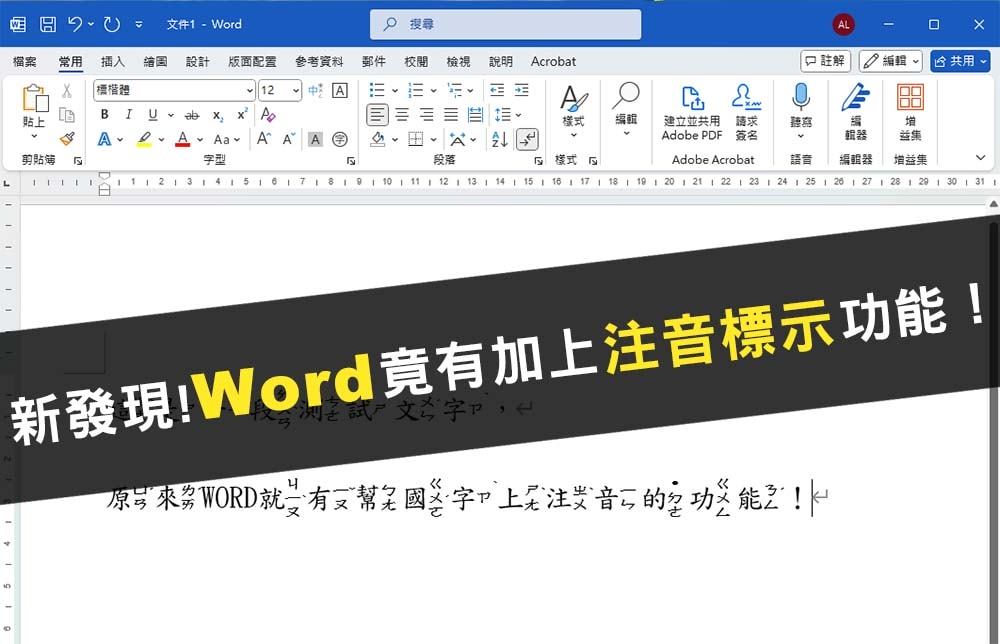Toggle Character Border button
The height and width of the screenshot is (644, 1000).
pos(340,91)
